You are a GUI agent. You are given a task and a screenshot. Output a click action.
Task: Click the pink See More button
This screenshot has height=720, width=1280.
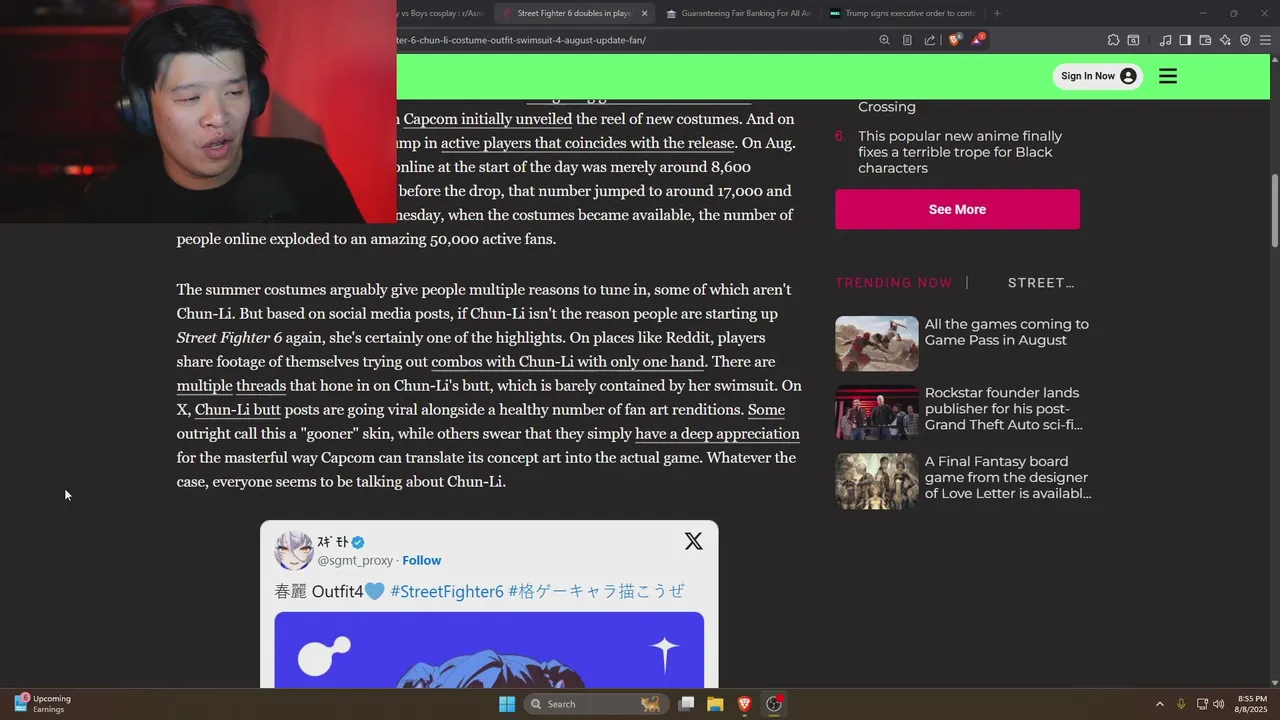click(x=957, y=209)
